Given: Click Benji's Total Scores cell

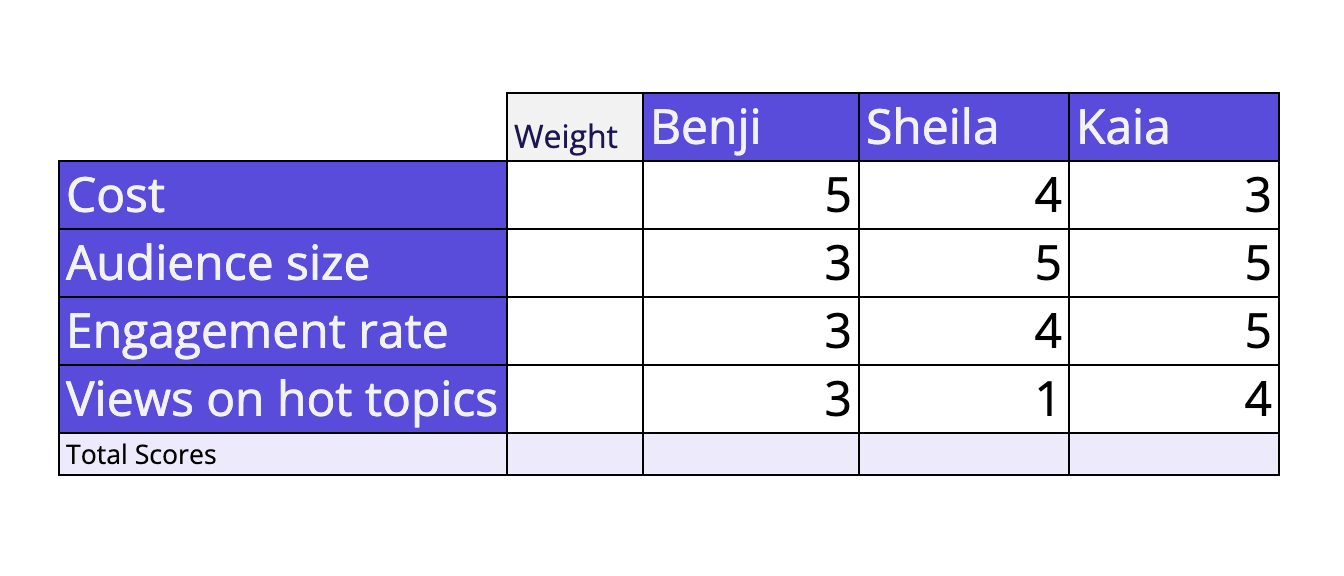Looking at the screenshot, I should [750, 454].
